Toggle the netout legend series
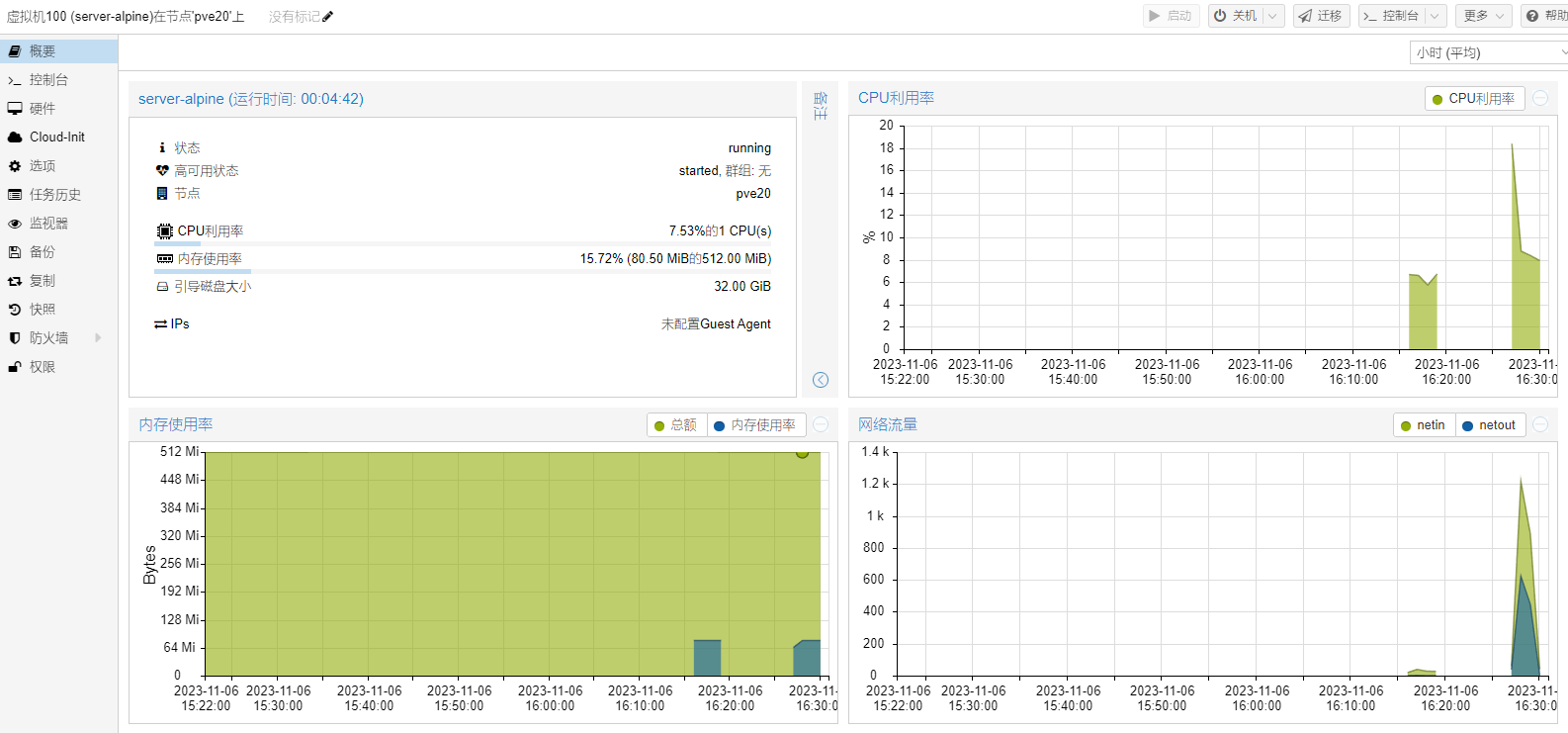The width and height of the screenshot is (1568, 733). [1490, 425]
